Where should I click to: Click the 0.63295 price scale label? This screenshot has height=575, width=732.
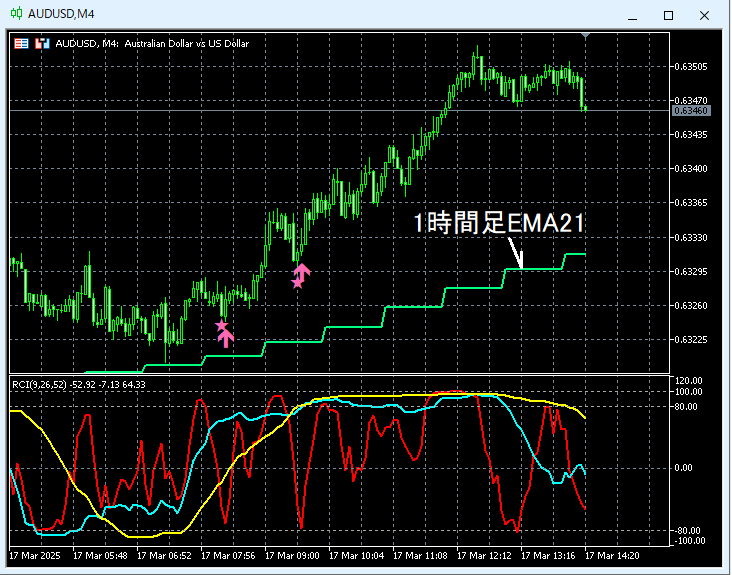click(x=691, y=272)
